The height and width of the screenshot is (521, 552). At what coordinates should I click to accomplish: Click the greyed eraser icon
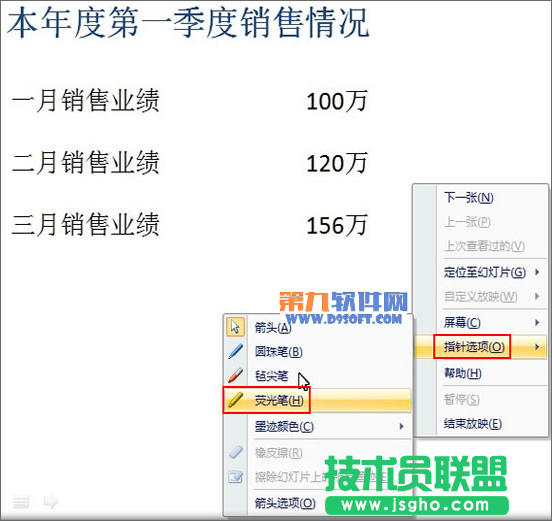[x=235, y=452]
